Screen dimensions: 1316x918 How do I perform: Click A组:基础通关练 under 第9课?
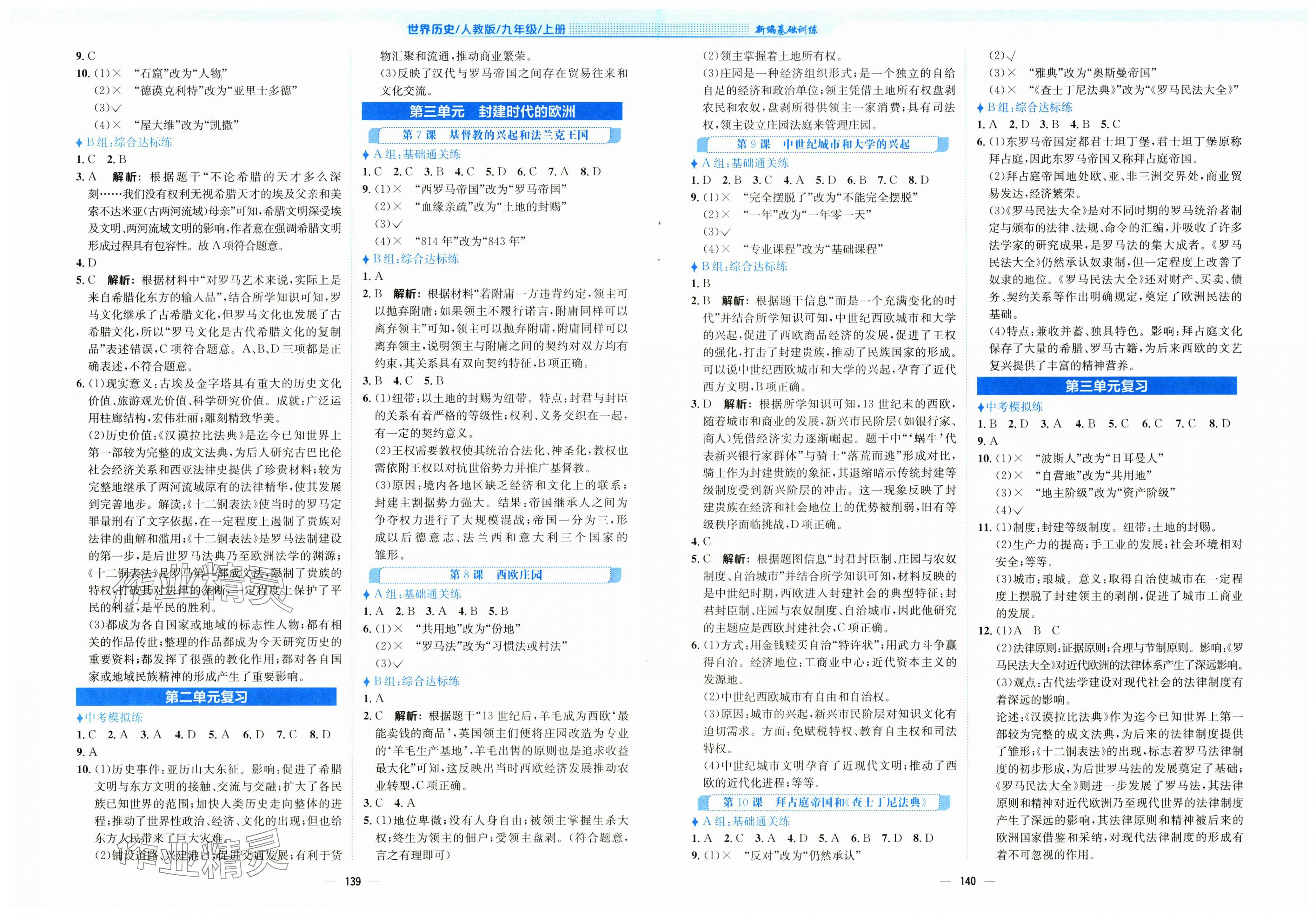pyautogui.click(x=740, y=163)
